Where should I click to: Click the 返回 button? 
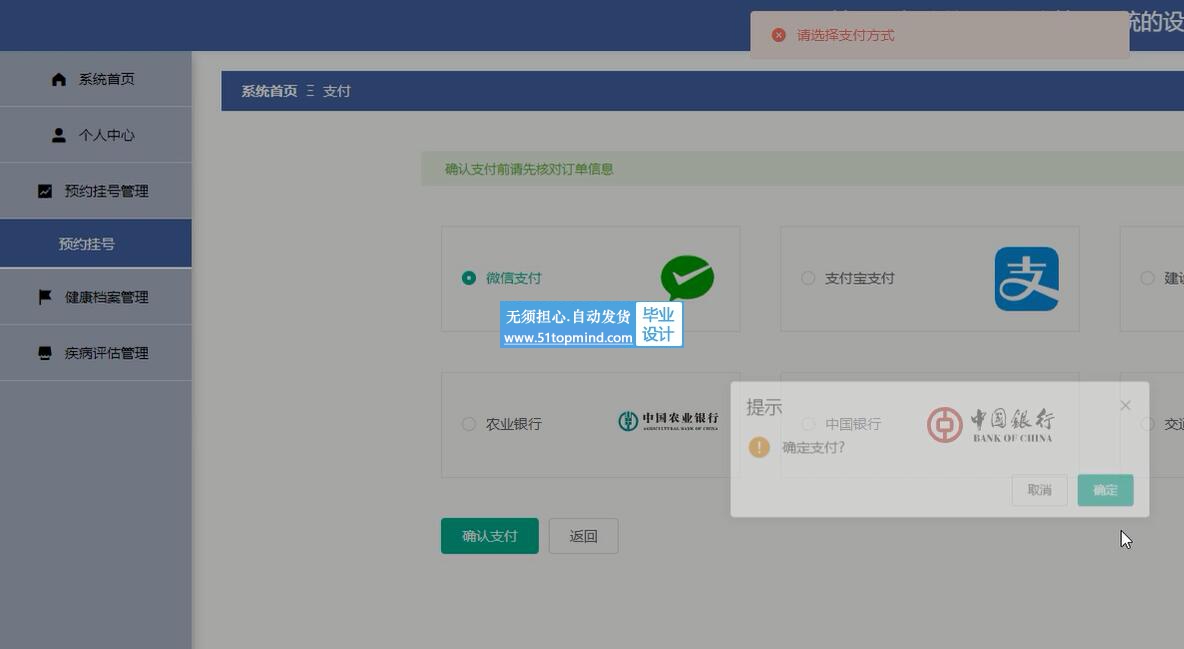(x=584, y=536)
